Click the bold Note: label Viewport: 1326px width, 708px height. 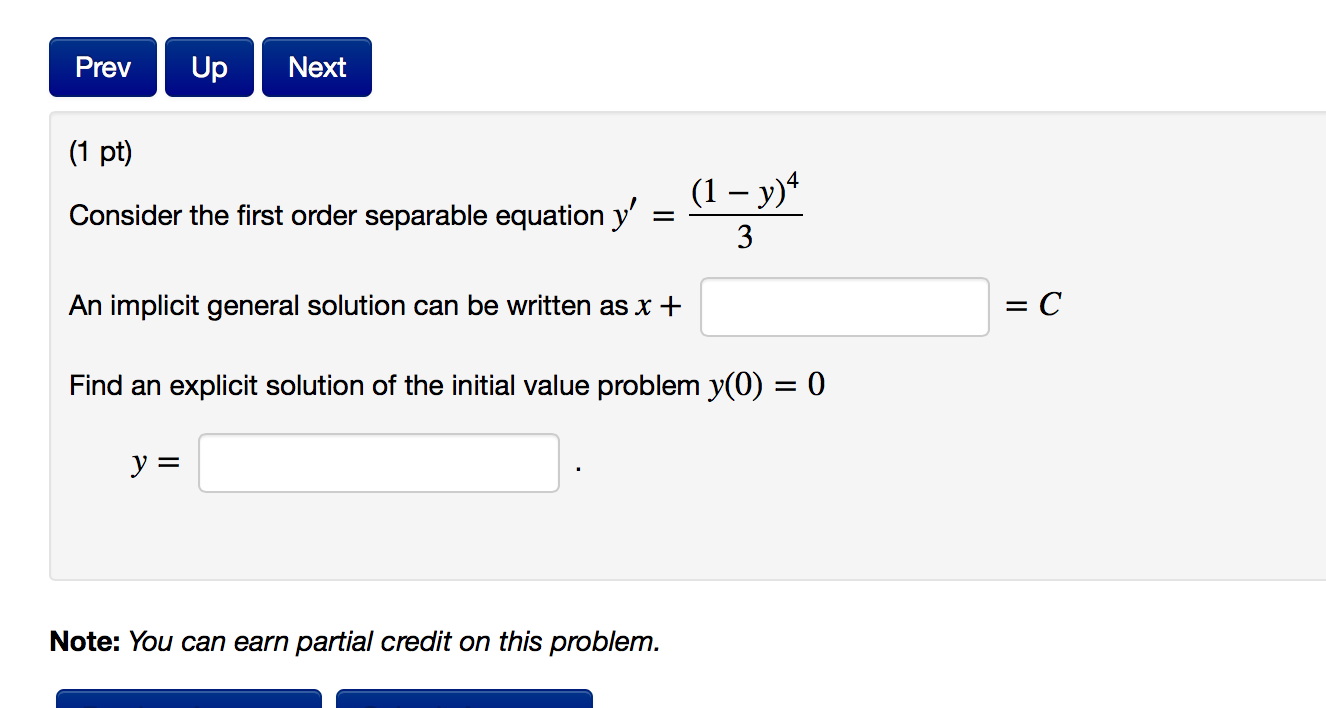(86, 641)
